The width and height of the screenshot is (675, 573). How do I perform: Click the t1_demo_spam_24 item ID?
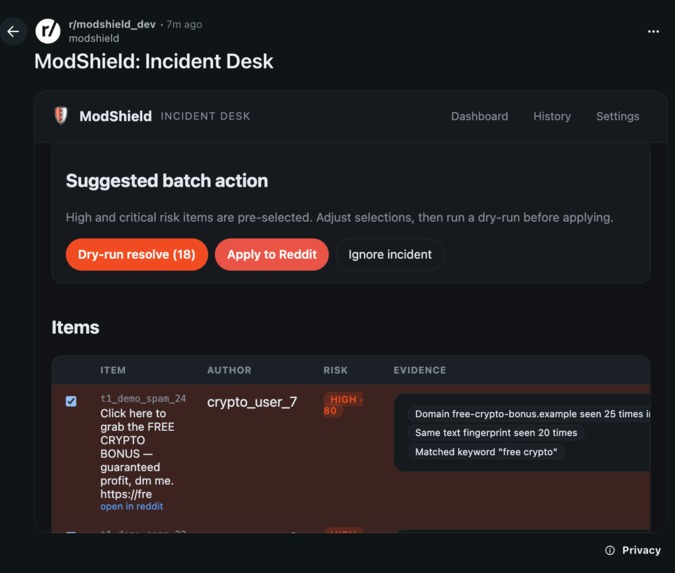click(143, 399)
